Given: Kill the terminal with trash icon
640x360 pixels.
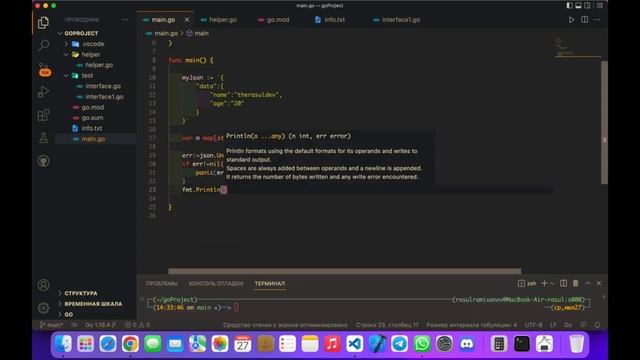Looking at the screenshot, I should [x=576, y=283].
